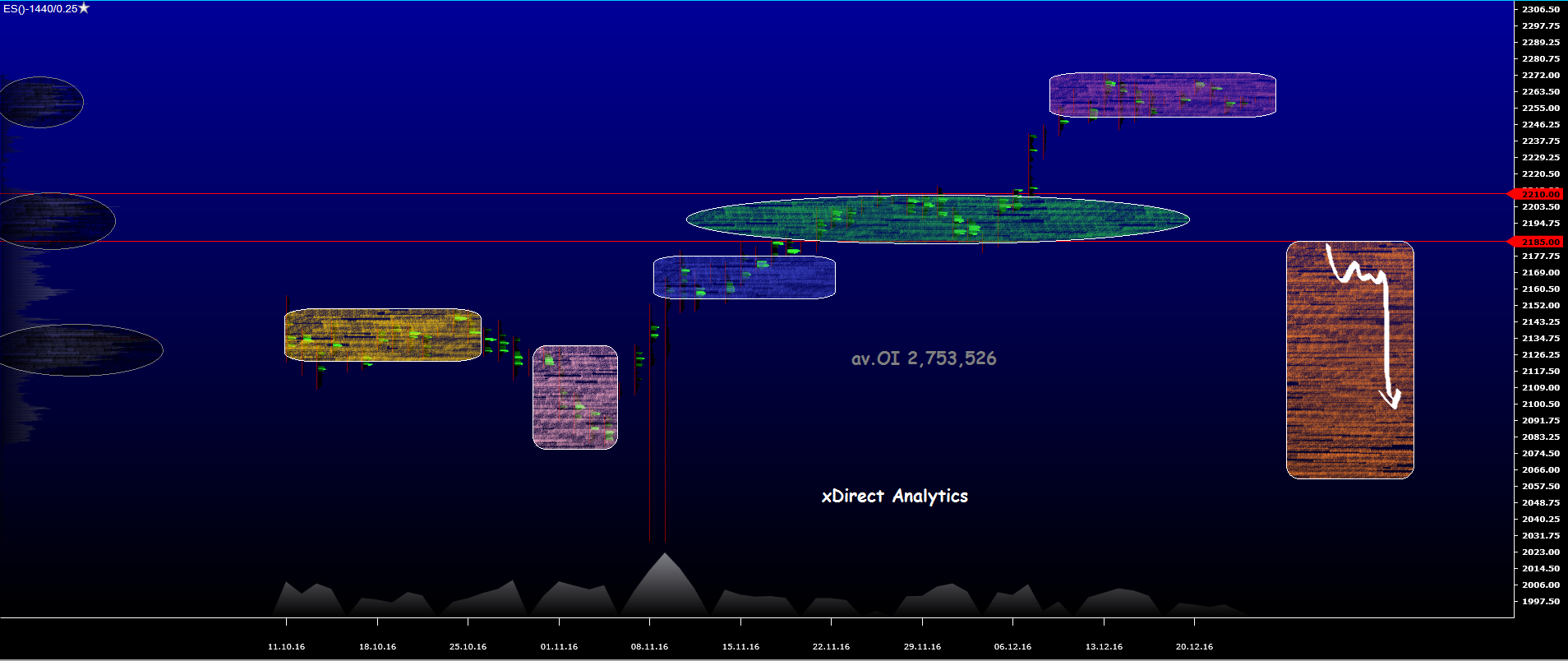
Task: Select the blue rectangle zone near 15.11.16
Action: pos(744,277)
